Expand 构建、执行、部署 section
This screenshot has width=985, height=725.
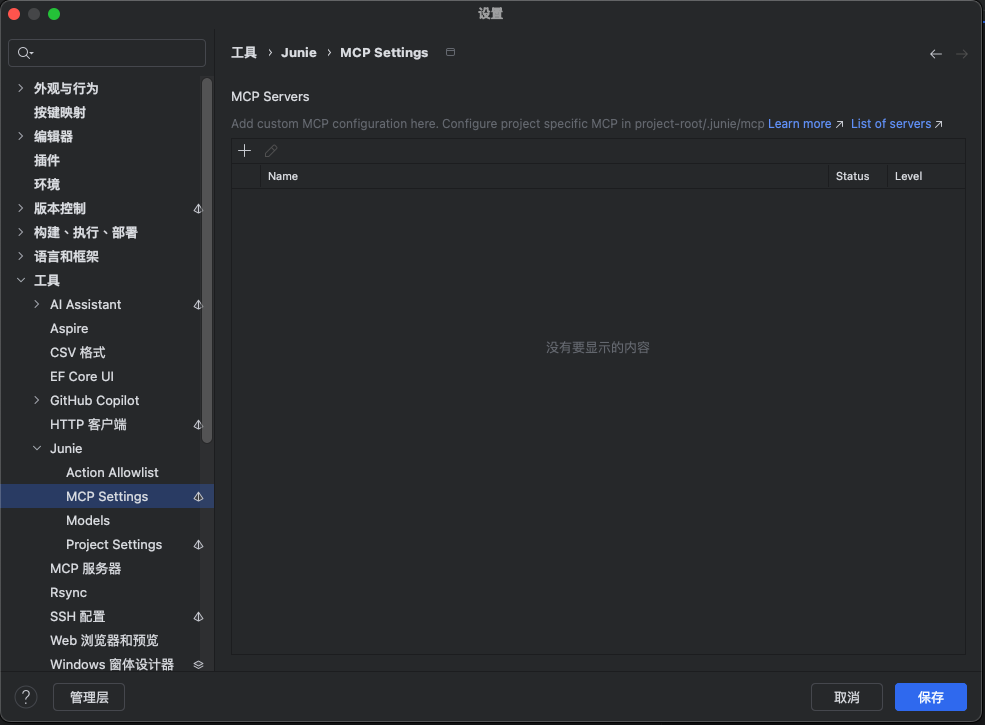coord(21,232)
